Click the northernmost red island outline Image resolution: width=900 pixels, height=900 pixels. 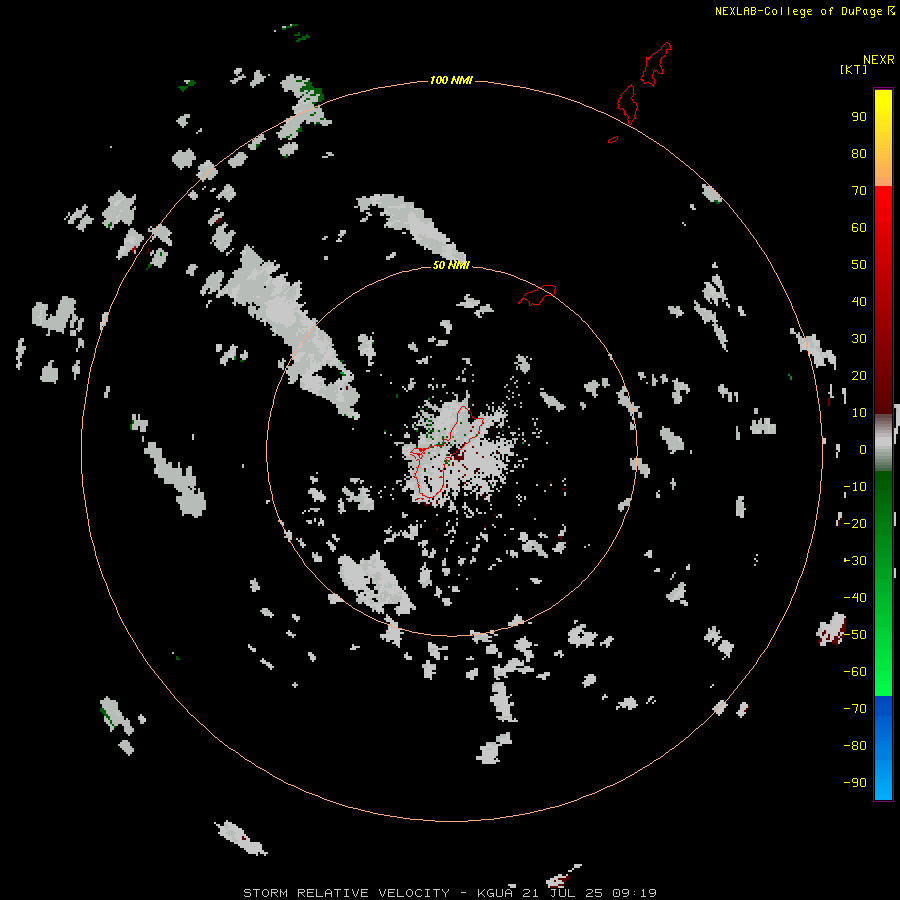656,64
